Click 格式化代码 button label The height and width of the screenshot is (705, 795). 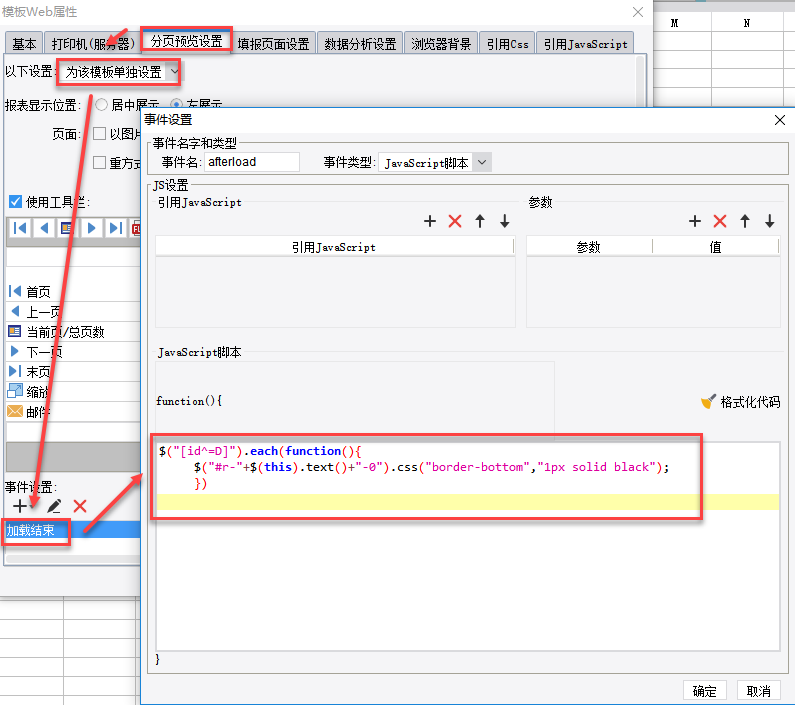point(750,402)
